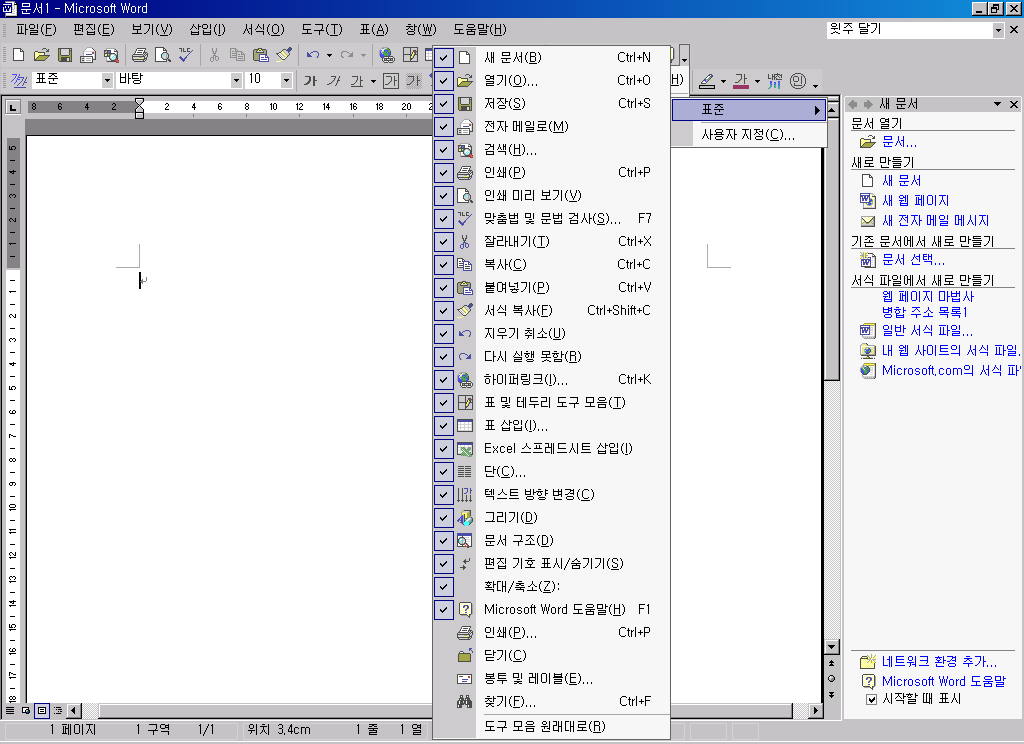Screen dimensions: 1024x744
Task: Click the font color 가 button
Action: [741, 80]
